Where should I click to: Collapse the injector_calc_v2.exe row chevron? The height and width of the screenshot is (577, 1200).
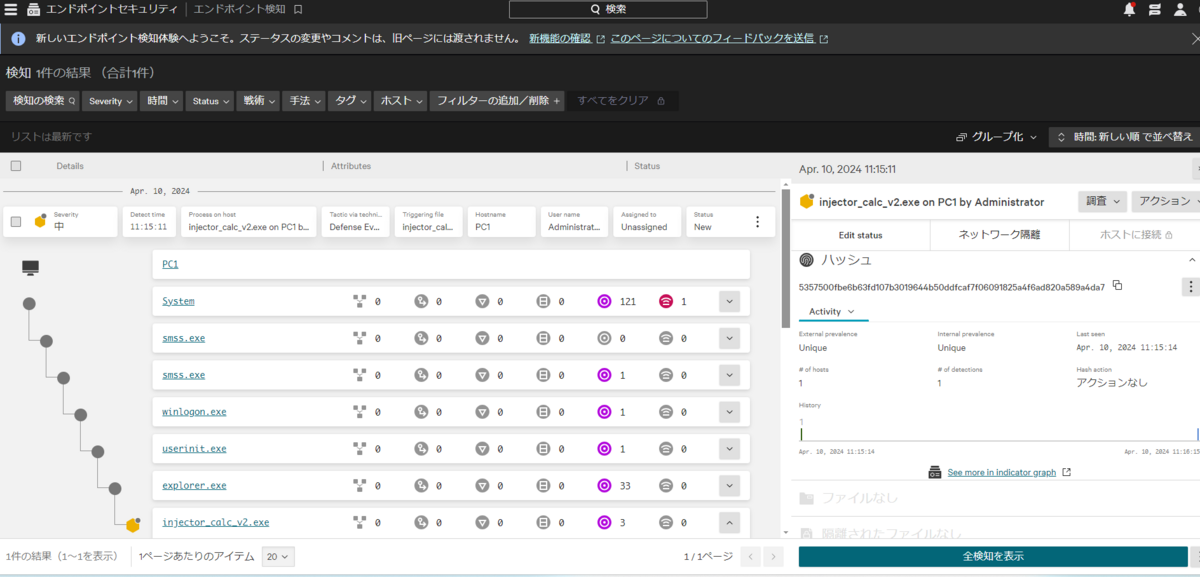(x=729, y=522)
